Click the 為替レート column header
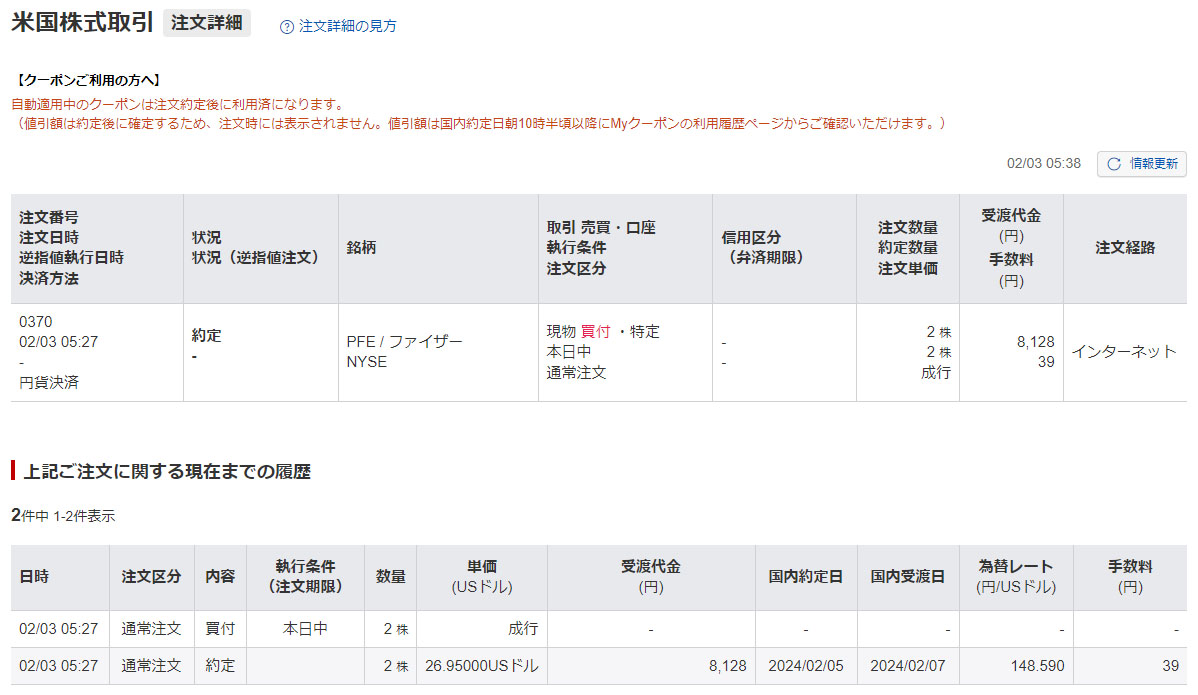This screenshot has width=1198, height=695. (1016, 566)
